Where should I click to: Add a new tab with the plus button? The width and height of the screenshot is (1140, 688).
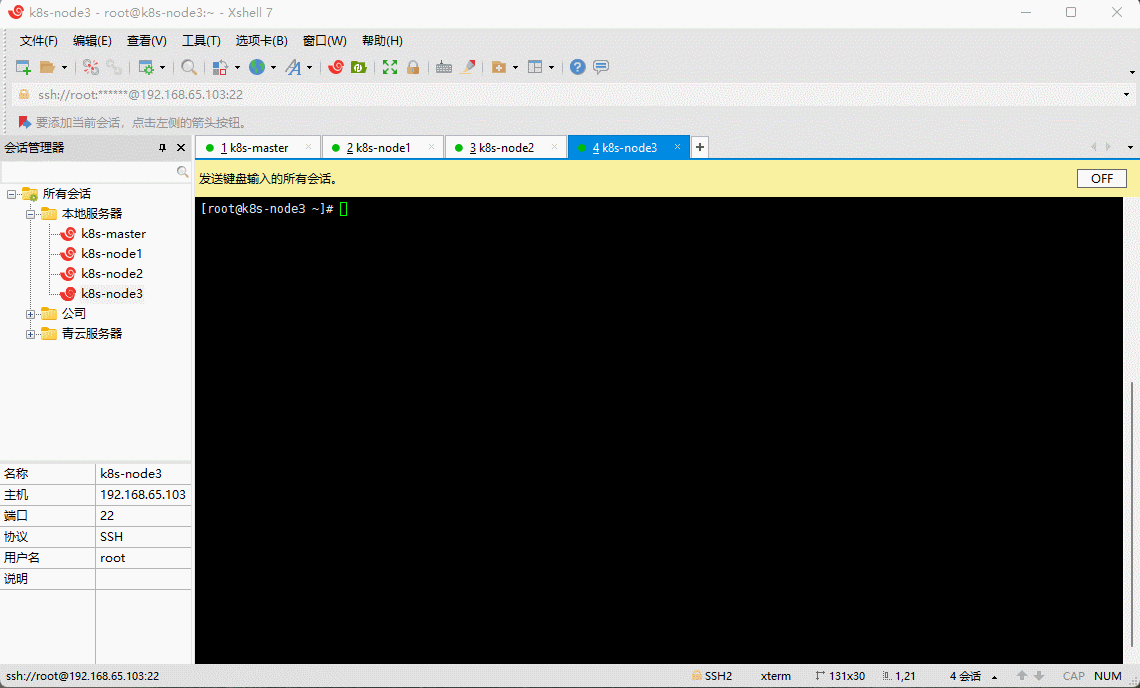tap(699, 147)
